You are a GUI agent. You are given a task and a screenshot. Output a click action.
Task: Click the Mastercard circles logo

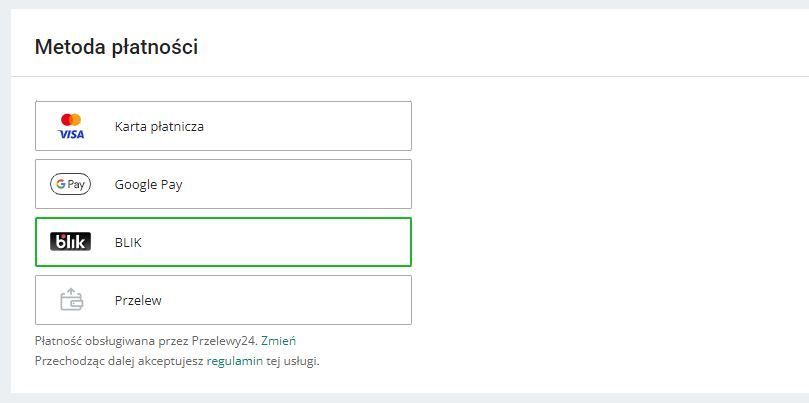pyautogui.click(x=71, y=120)
